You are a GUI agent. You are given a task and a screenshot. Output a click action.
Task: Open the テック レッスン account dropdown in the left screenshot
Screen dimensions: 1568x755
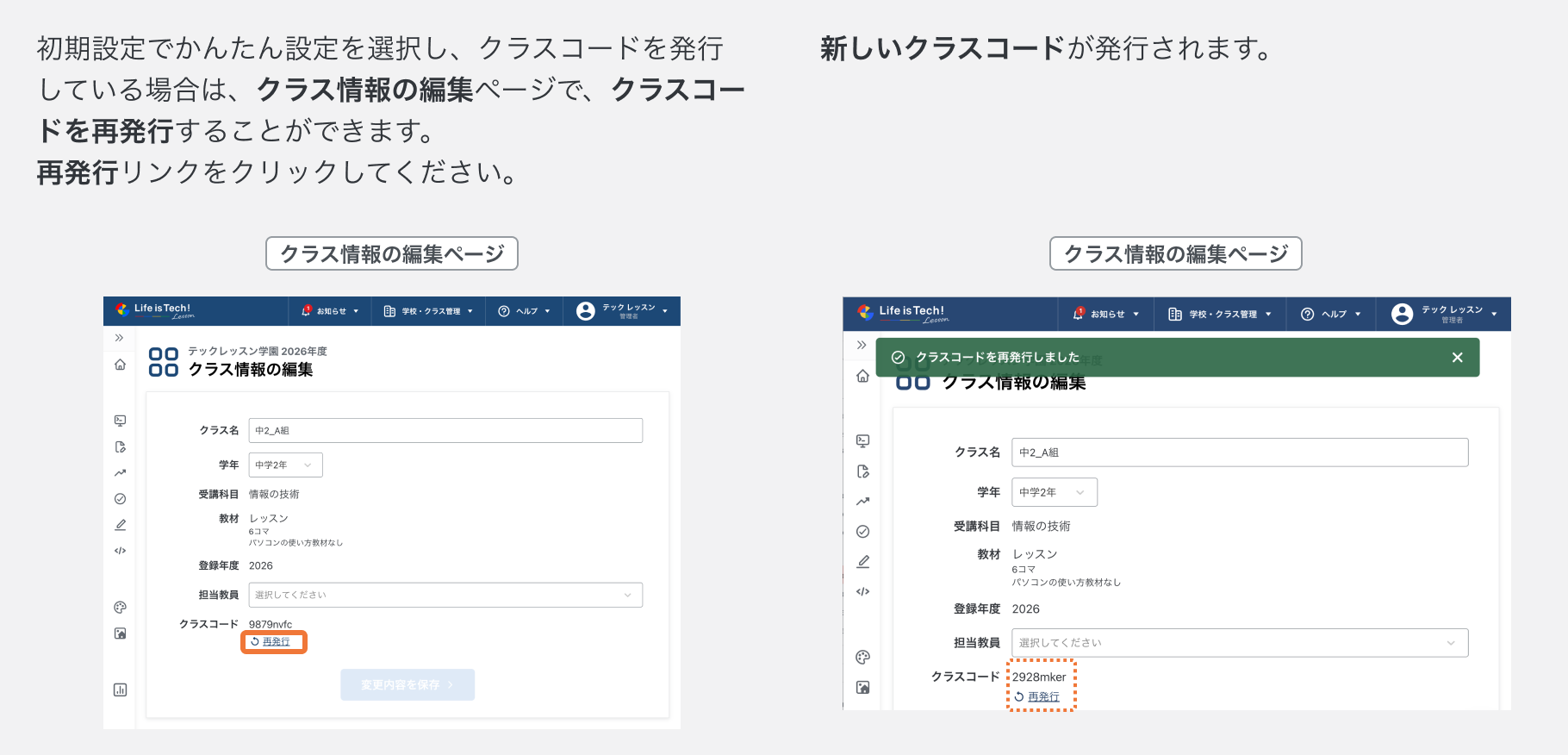[622, 311]
